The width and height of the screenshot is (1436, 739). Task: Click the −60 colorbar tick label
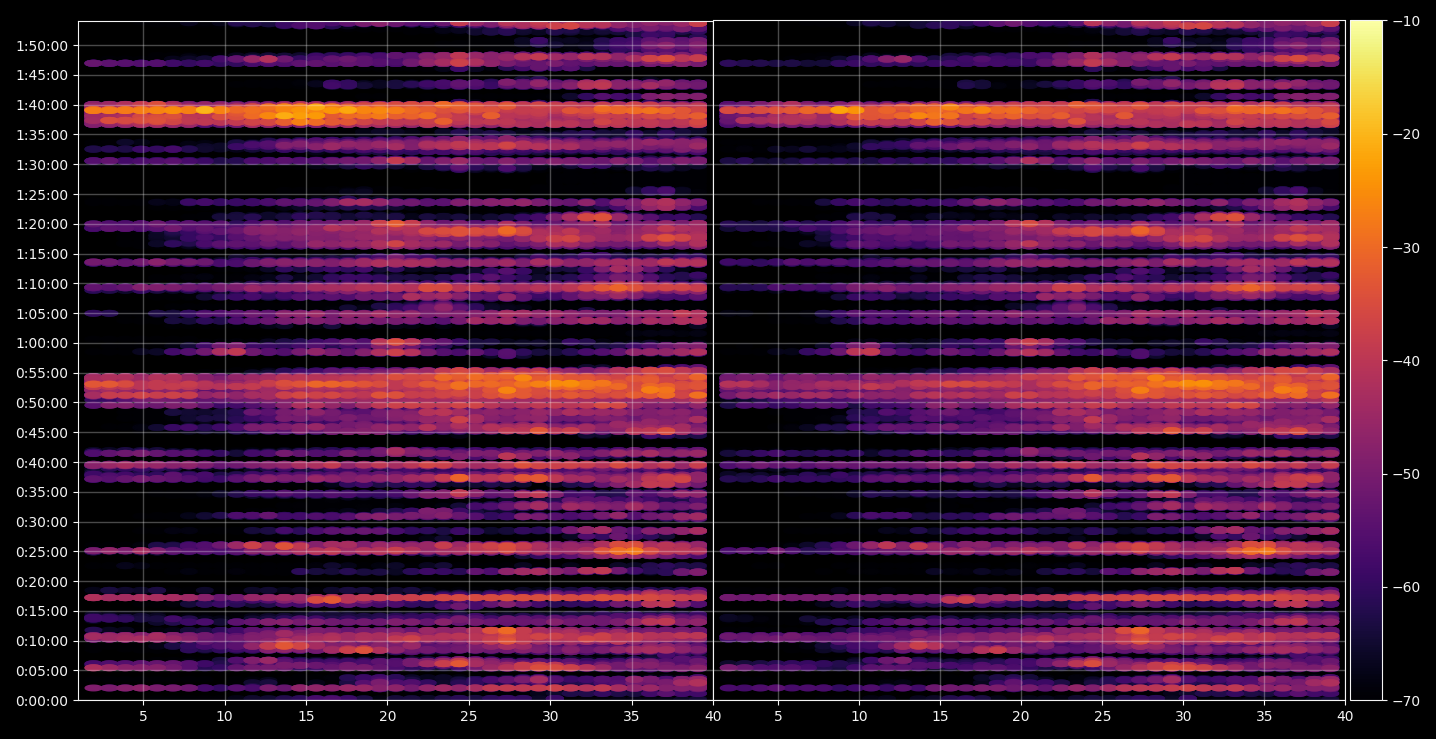pos(1404,587)
